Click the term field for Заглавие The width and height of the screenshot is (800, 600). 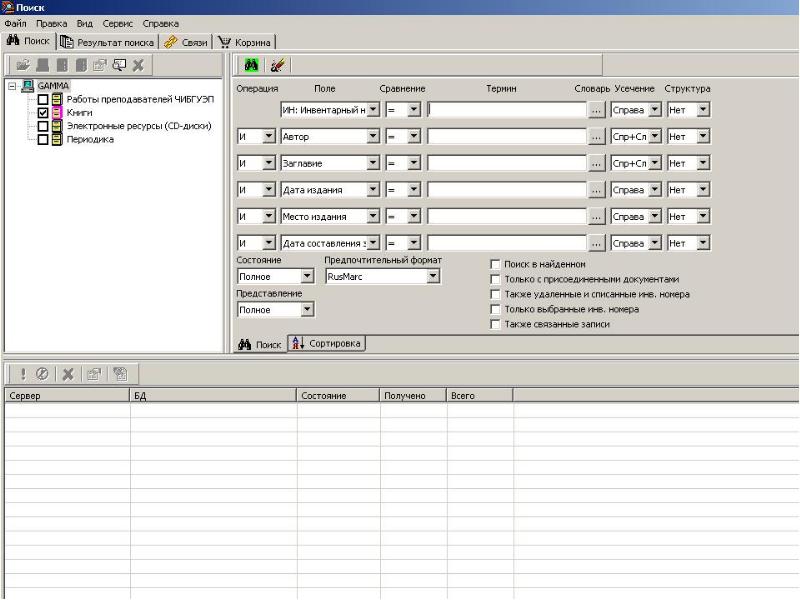coord(507,163)
